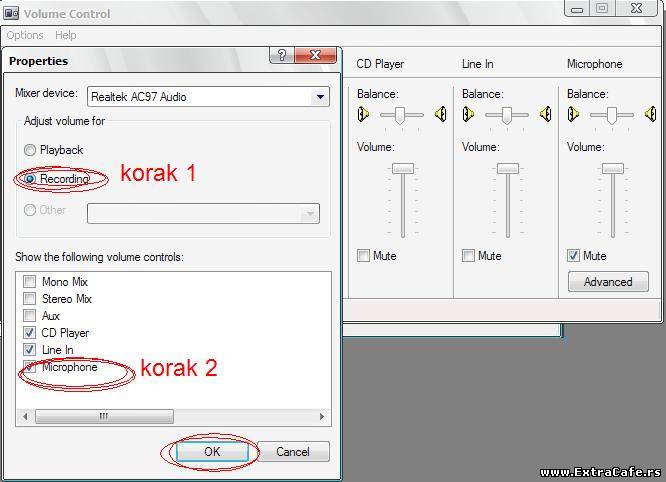Image resolution: width=666 pixels, height=482 pixels.
Task: Uncheck the CD Player volume control
Action: tap(29, 333)
